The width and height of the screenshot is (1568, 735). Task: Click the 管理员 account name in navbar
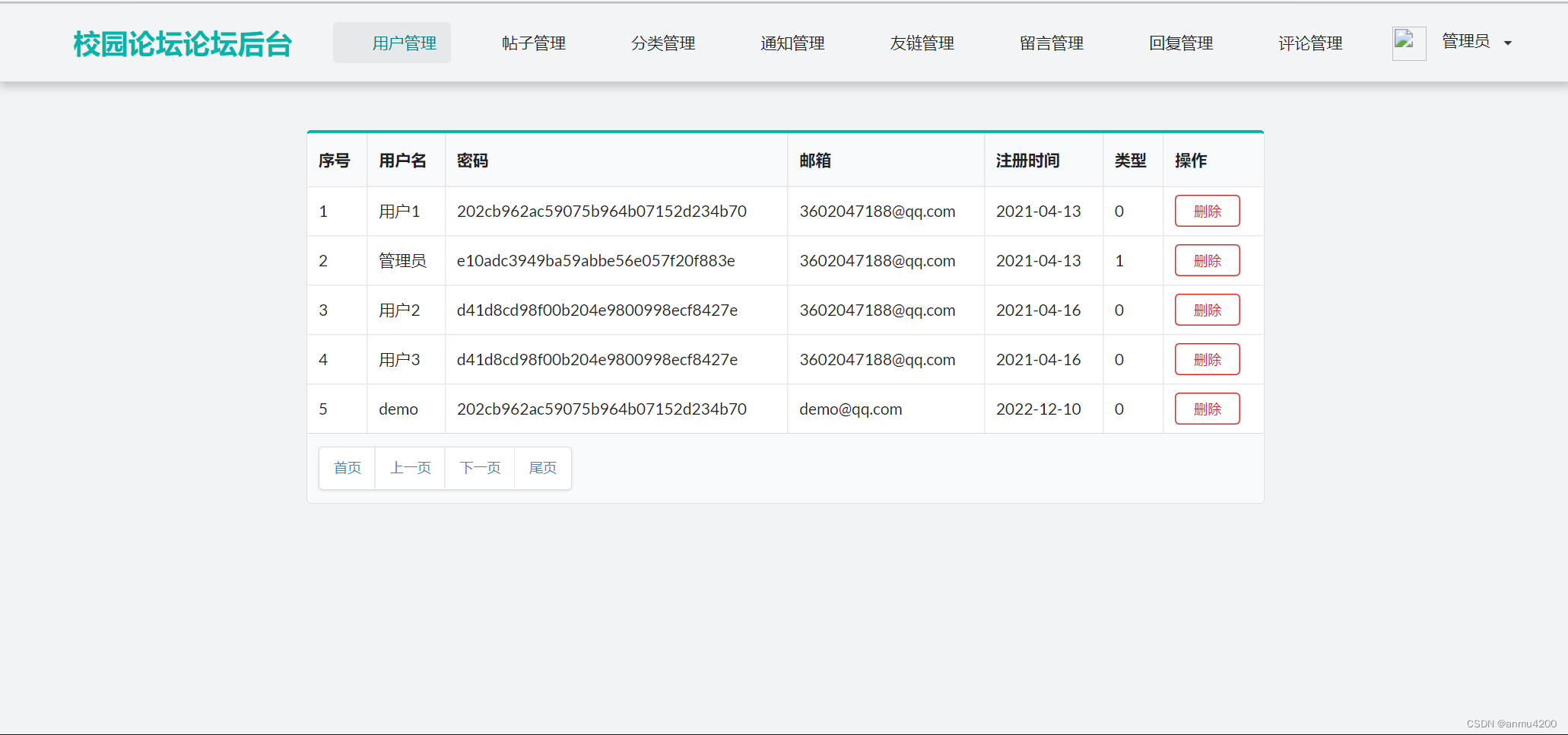[x=1465, y=41]
